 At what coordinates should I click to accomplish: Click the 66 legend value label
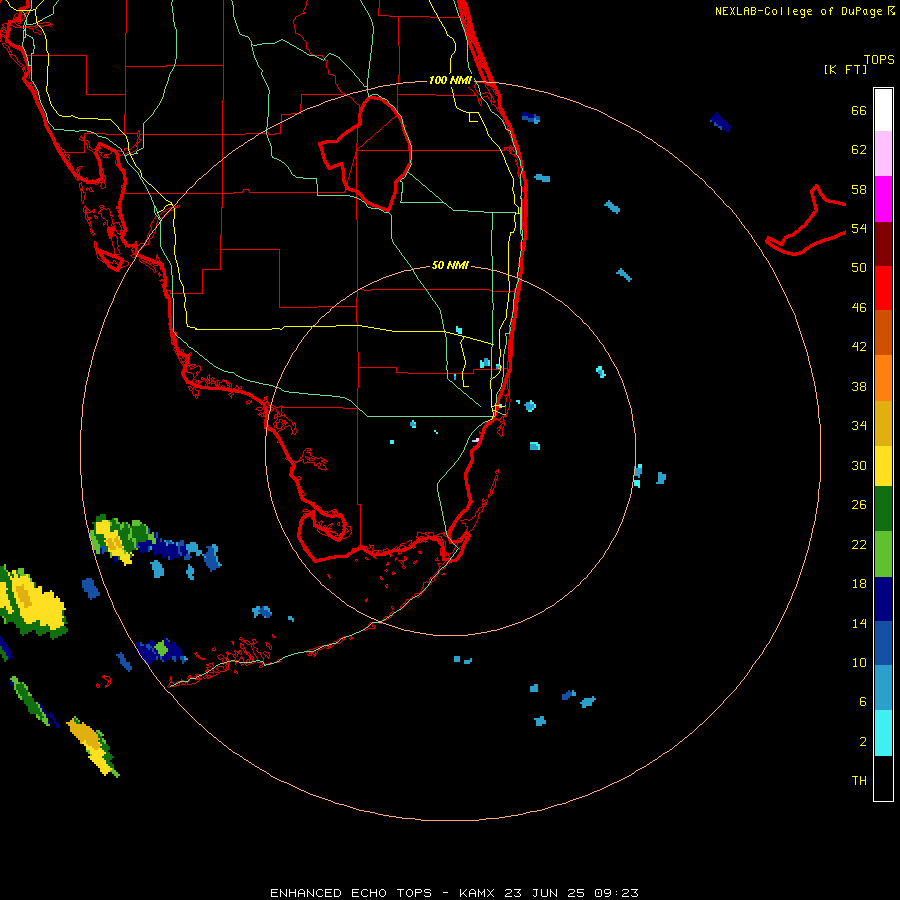(x=859, y=110)
